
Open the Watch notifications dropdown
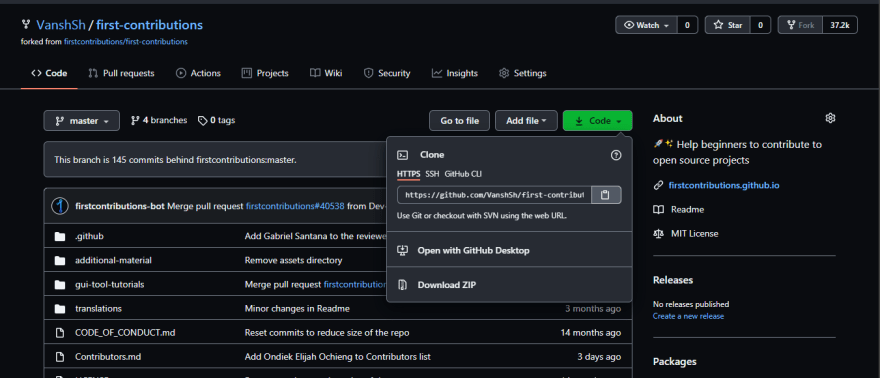[x=647, y=25]
